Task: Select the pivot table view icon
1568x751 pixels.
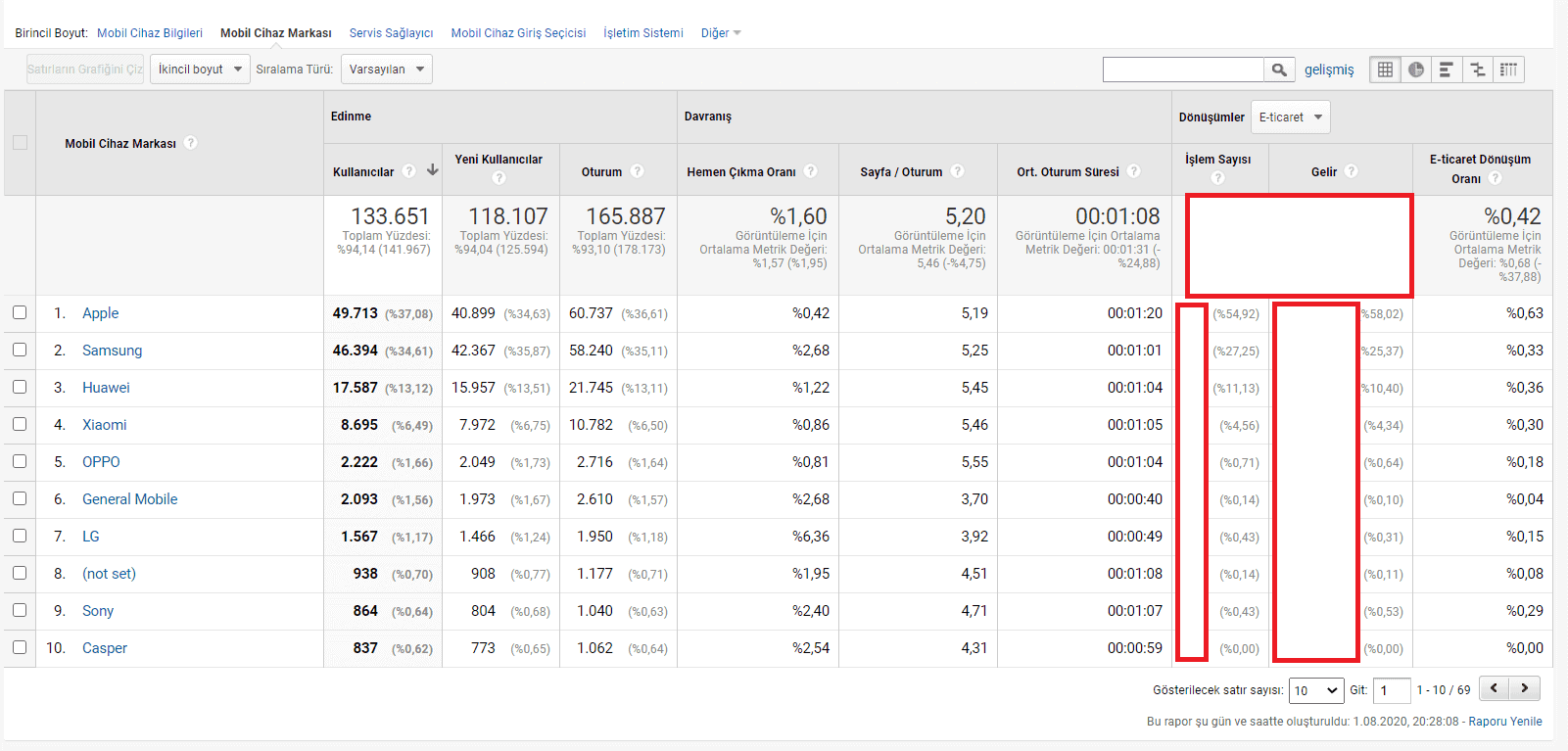Action: [1509, 70]
